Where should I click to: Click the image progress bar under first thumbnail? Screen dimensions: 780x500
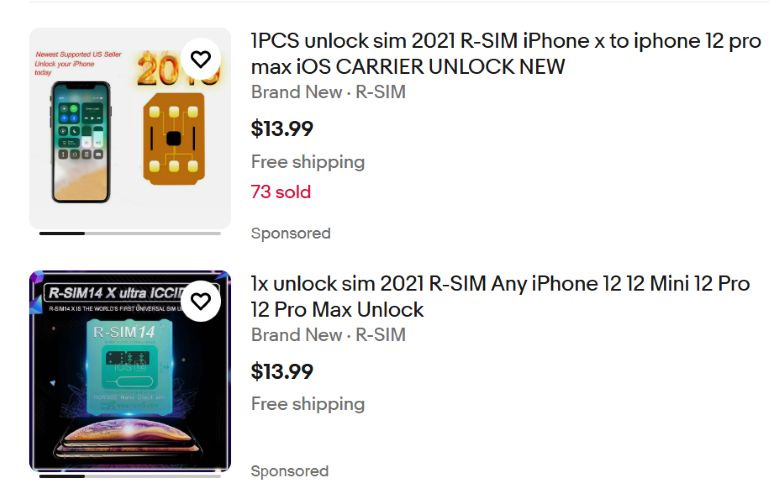[x=130, y=233]
